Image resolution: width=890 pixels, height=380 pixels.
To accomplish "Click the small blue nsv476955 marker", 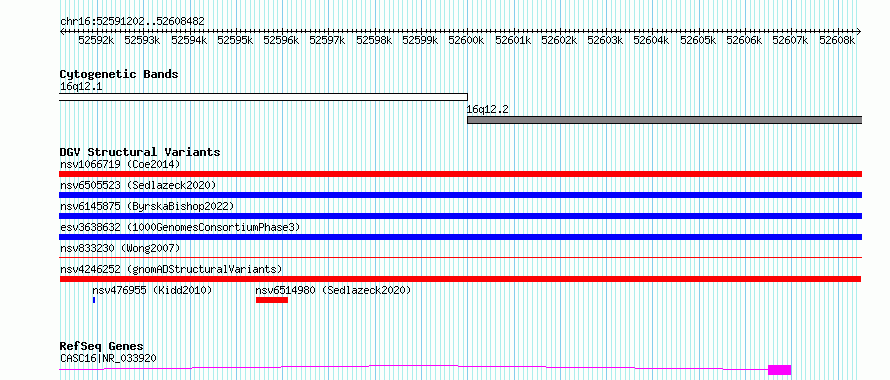I will tap(94, 300).
